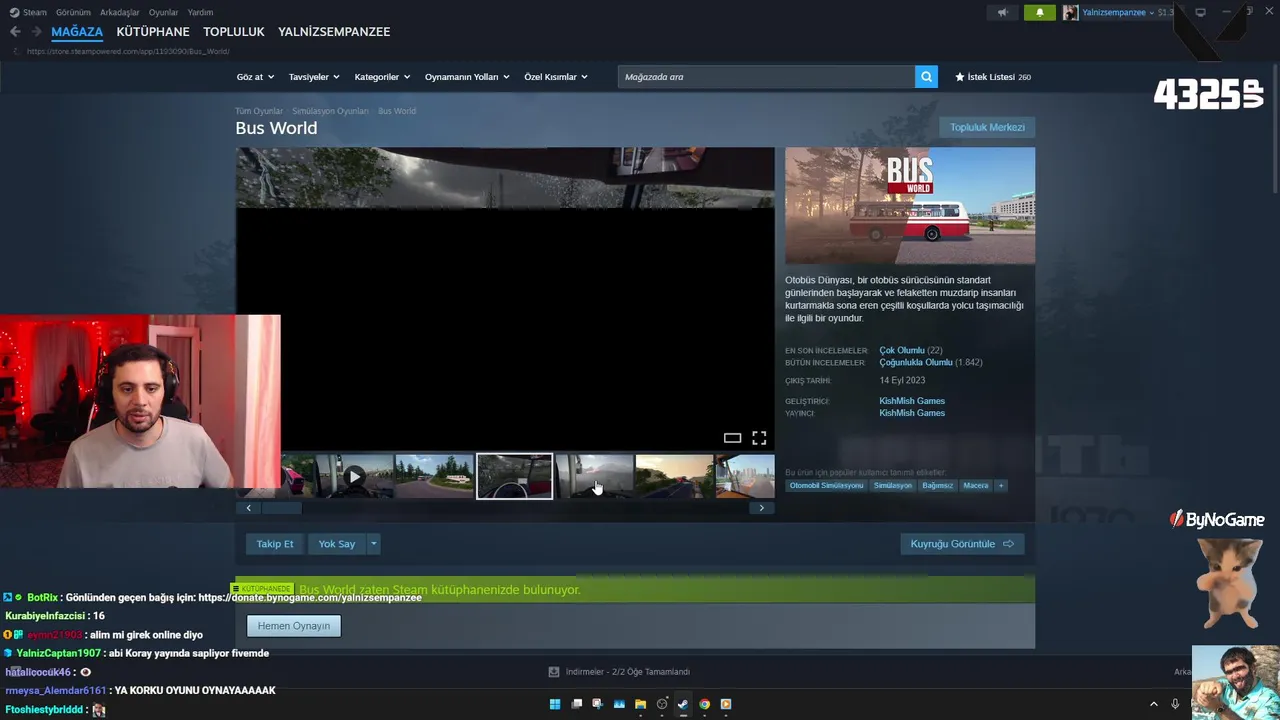Open the dropdown arrow next to Yok Say
The image size is (1280, 720).
[x=373, y=544]
